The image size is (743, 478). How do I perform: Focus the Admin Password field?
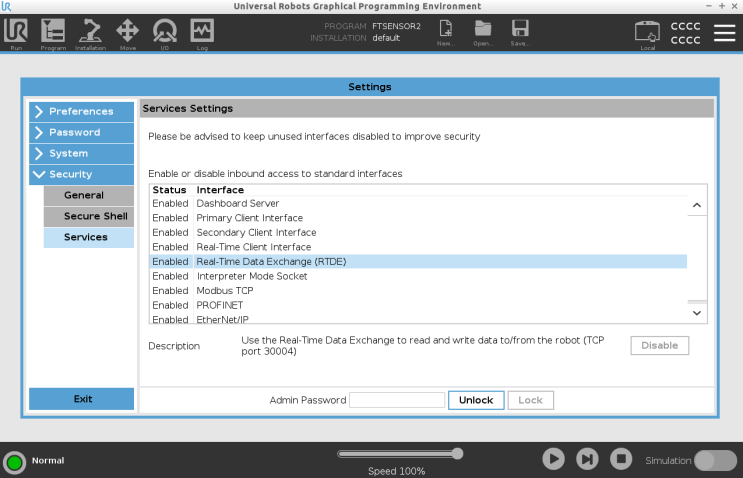coord(397,400)
